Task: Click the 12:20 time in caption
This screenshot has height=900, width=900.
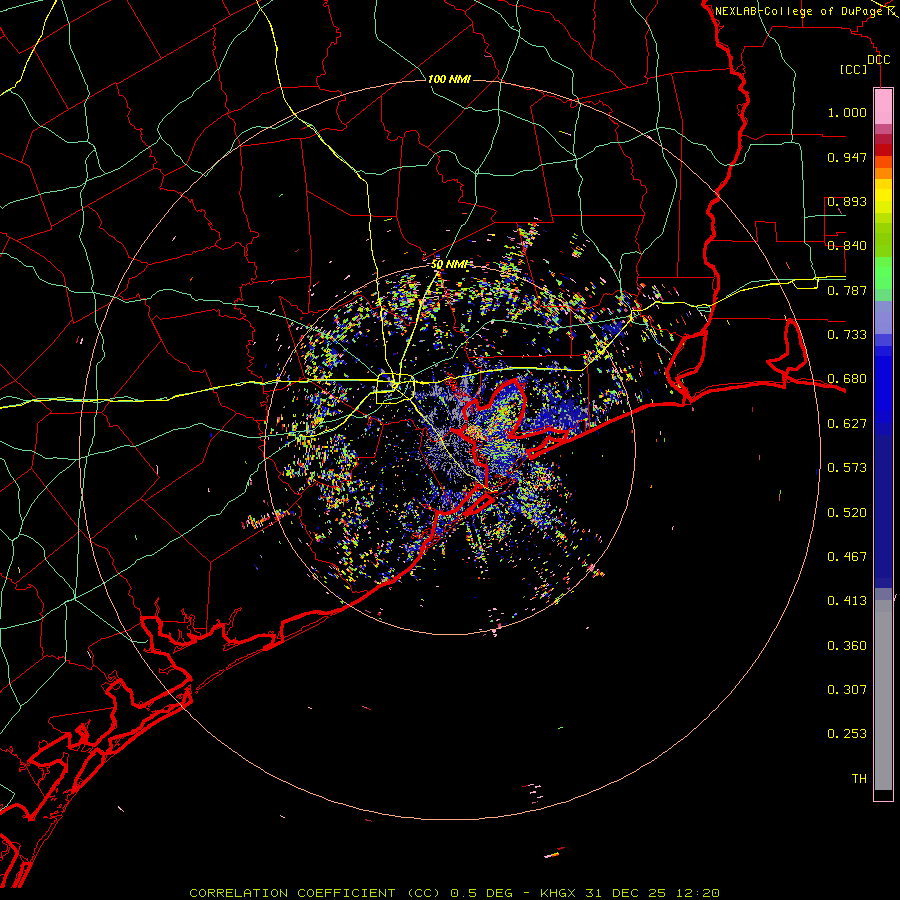Action: coord(696,893)
